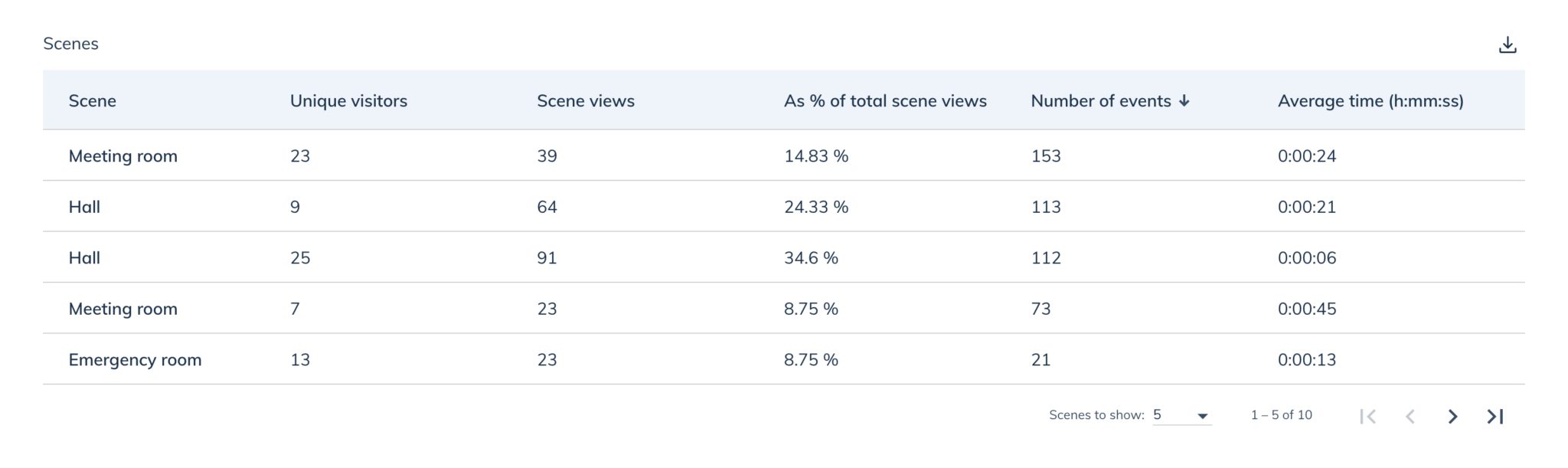Viewport: 1568px width, 468px height.
Task: Sort by As % of total scene views
Action: (885, 101)
